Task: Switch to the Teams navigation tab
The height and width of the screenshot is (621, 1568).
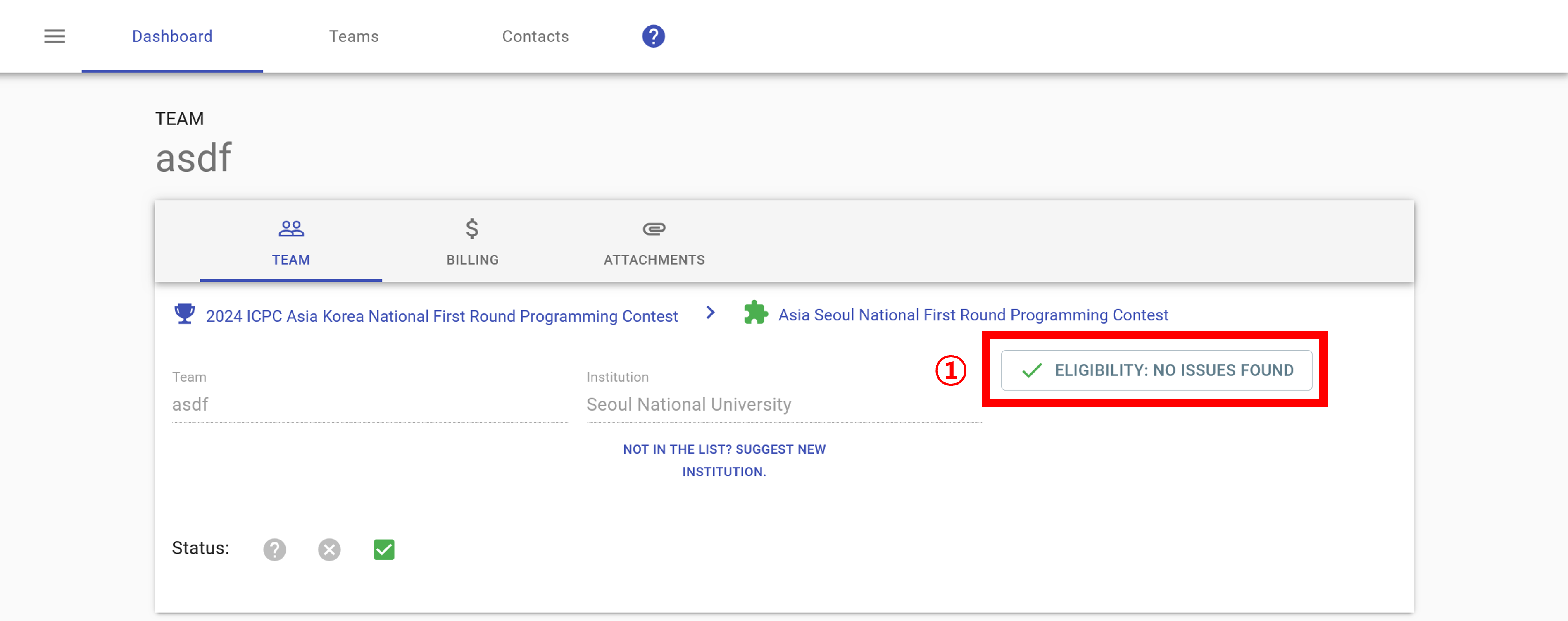Action: 354,36
